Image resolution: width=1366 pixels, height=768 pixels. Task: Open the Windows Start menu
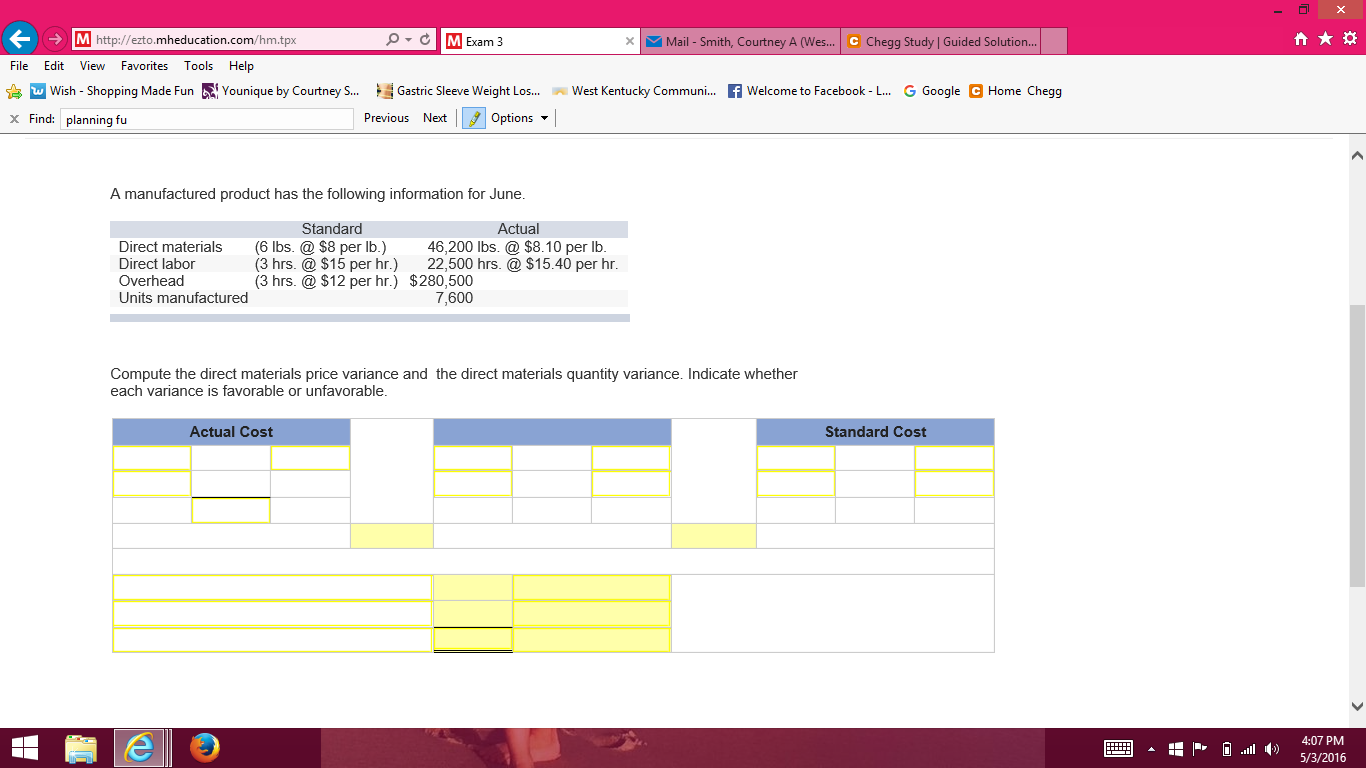pos(23,748)
